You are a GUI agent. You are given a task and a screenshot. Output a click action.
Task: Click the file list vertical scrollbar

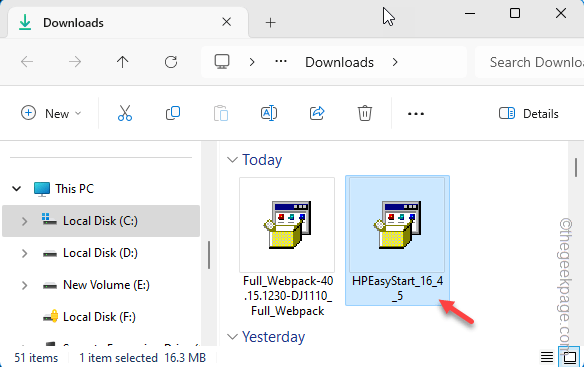(x=576, y=168)
